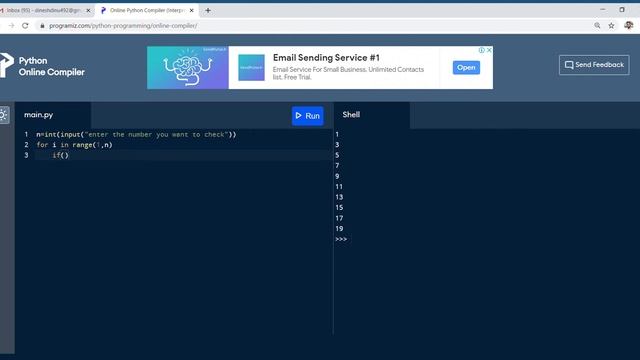Click output value 7 in Shell
This screenshot has height=360, width=640.
pos(337,166)
